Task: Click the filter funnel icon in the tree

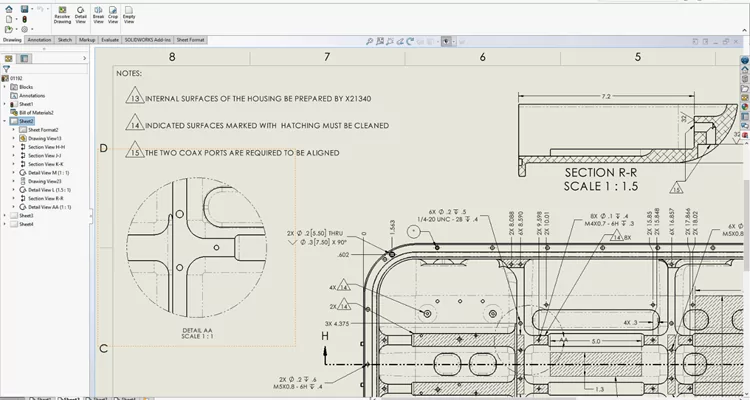Action: pyautogui.click(x=6, y=69)
